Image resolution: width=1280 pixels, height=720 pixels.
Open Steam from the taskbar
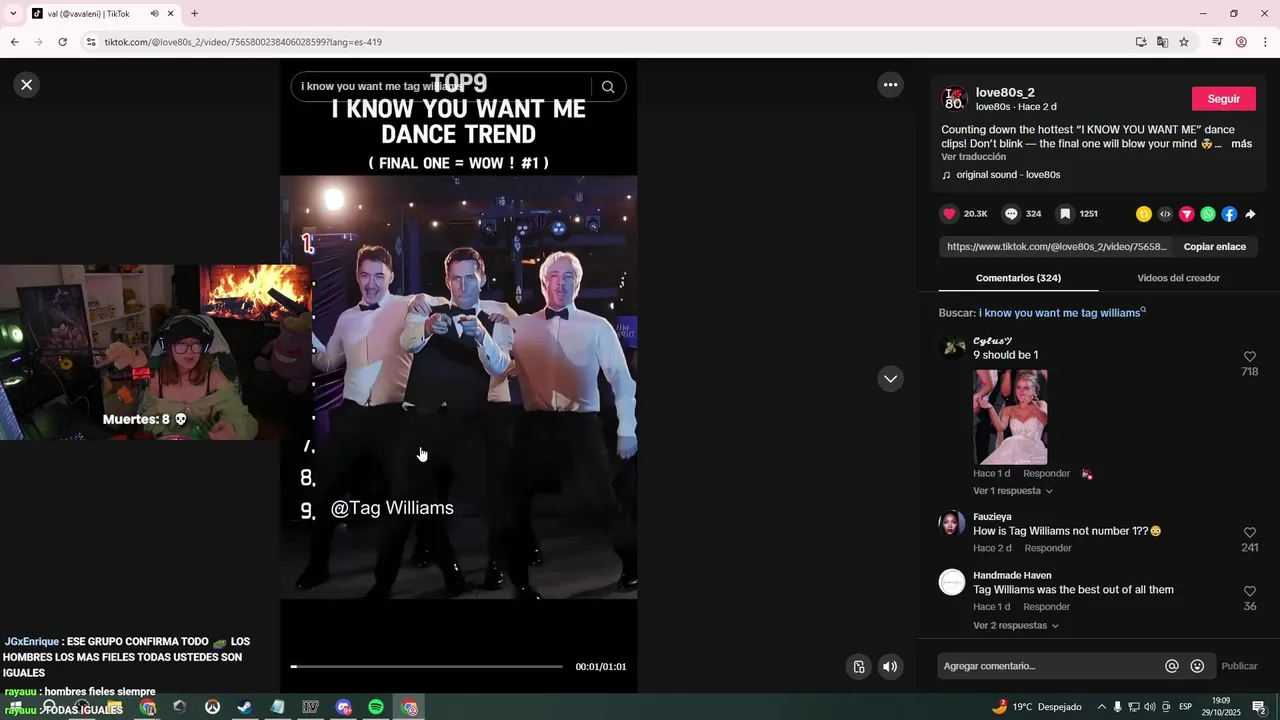[244, 707]
